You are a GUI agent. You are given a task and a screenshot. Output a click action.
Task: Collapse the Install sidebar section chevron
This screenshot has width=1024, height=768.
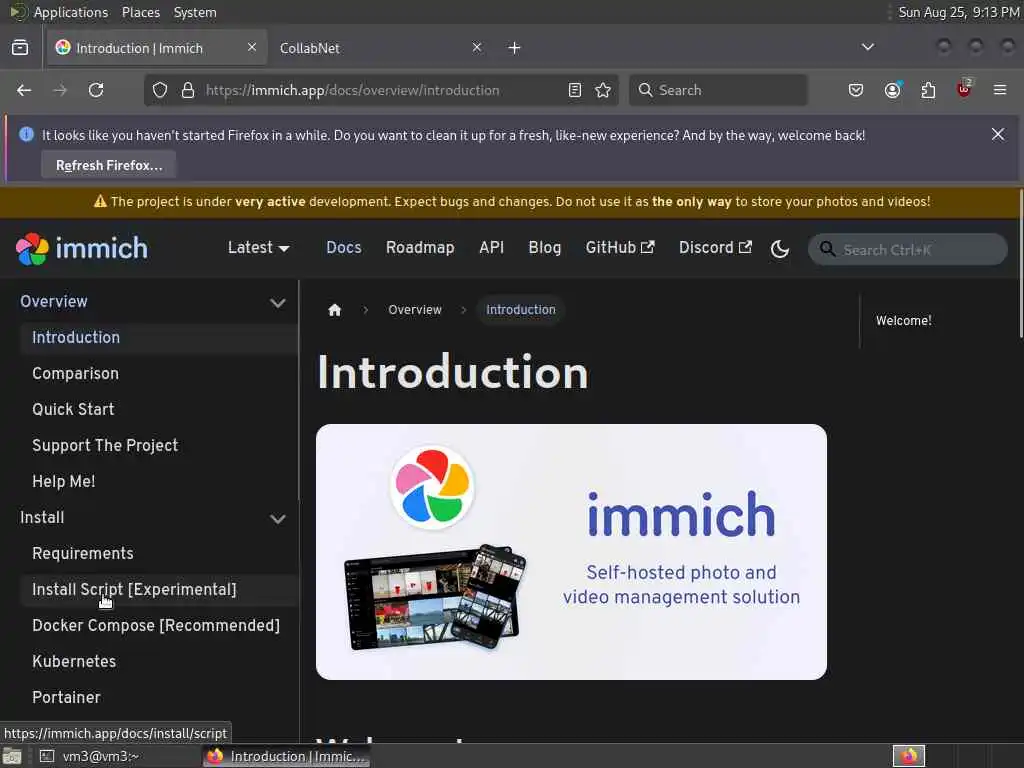point(278,519)
